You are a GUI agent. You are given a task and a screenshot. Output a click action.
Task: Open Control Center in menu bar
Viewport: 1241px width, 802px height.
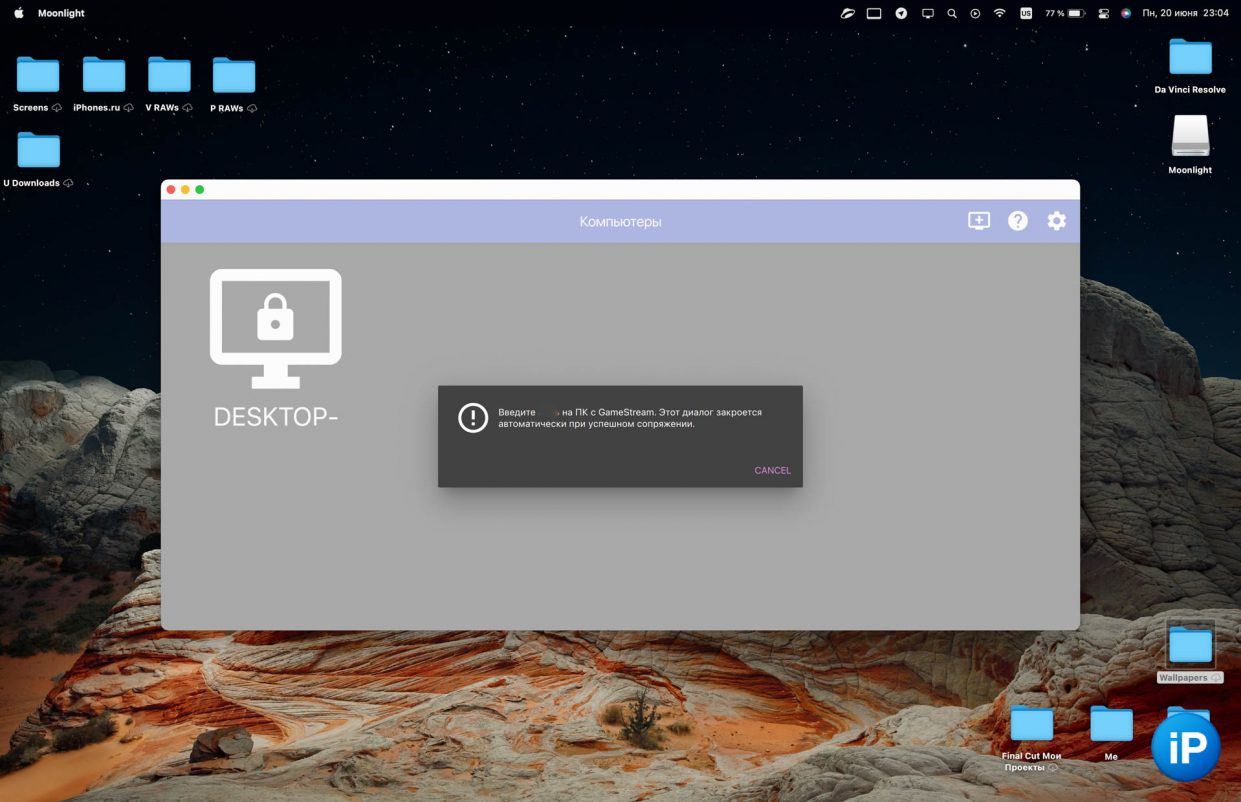1104,13
